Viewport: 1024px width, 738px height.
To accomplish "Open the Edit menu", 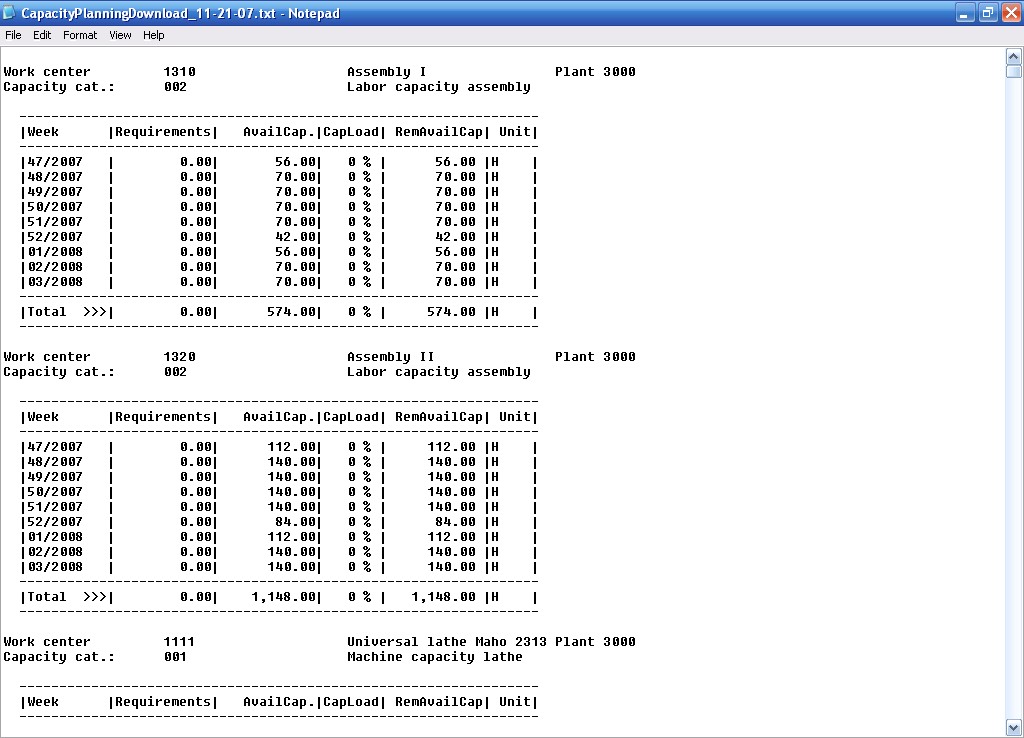I will click(x=42, y=35).
